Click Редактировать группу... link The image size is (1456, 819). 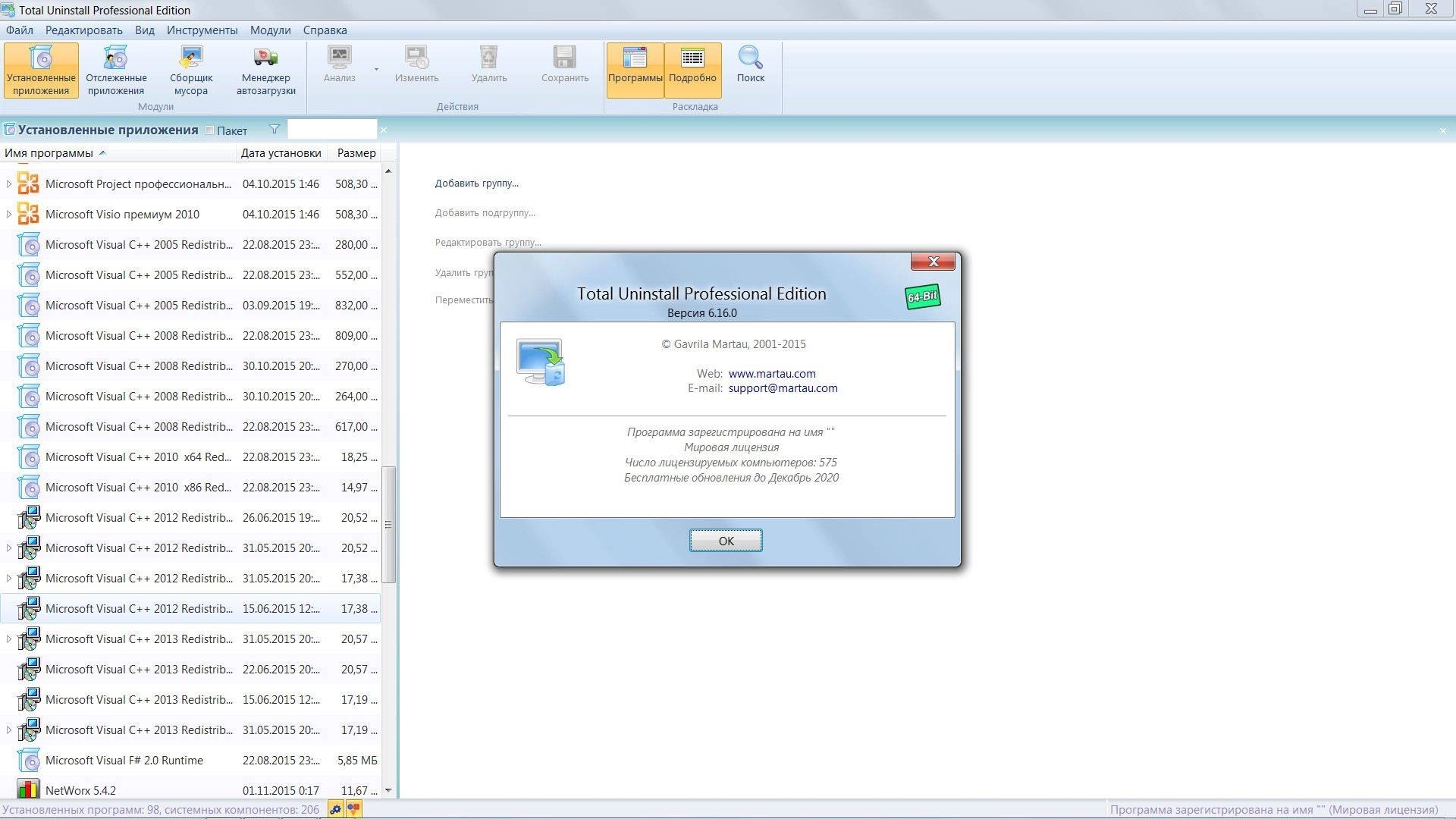[488, 242]
